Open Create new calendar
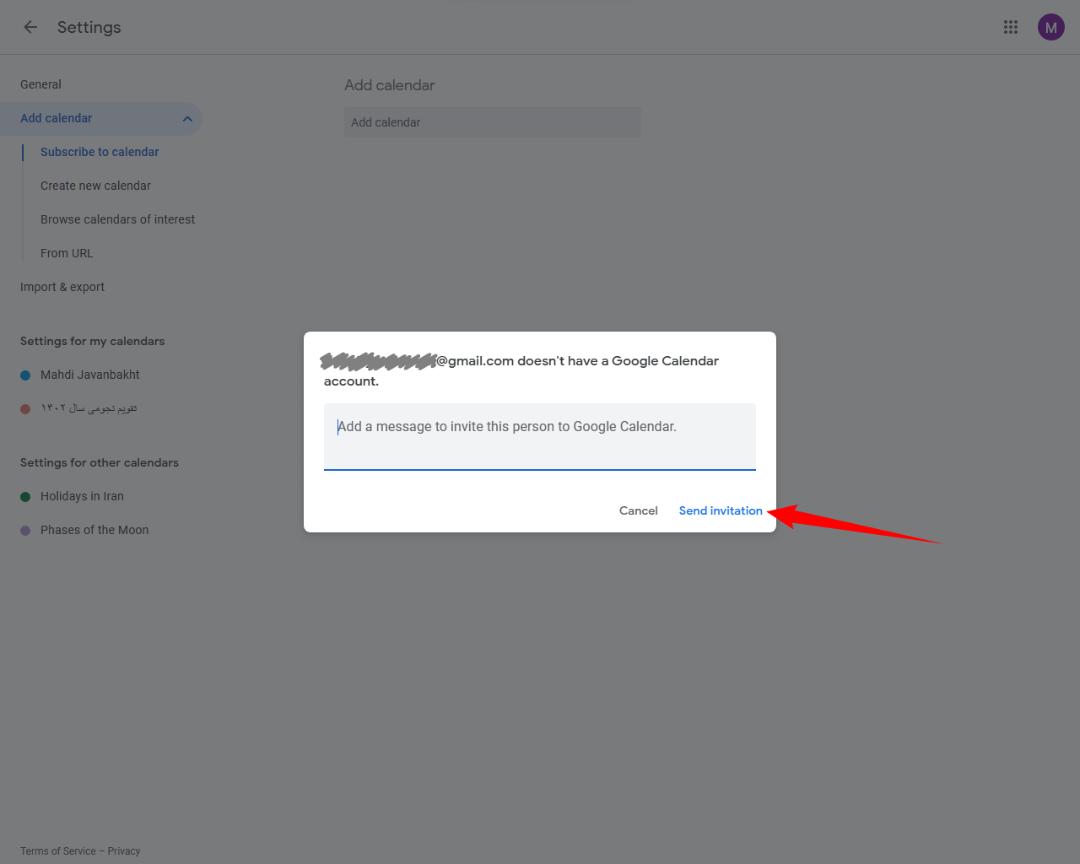The image size is (1080, 864). pyautogui.click(x=95, y=185)
